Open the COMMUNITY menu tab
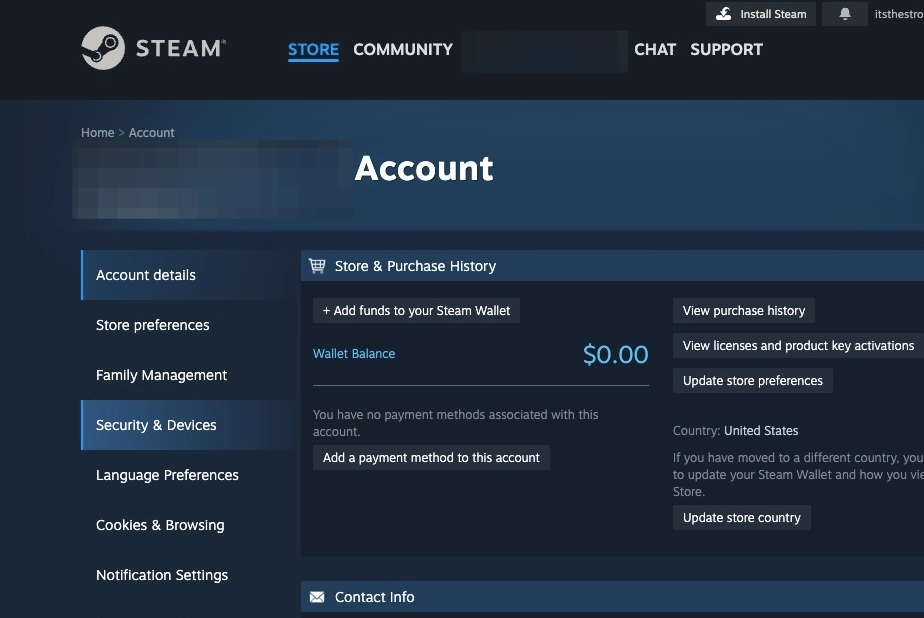 point(402,49)
